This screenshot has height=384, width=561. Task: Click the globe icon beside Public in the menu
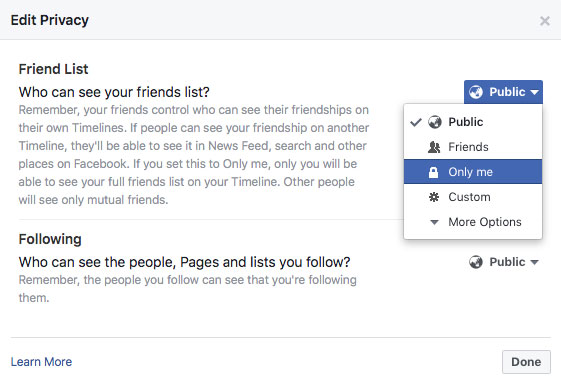(x=435, y=122)
